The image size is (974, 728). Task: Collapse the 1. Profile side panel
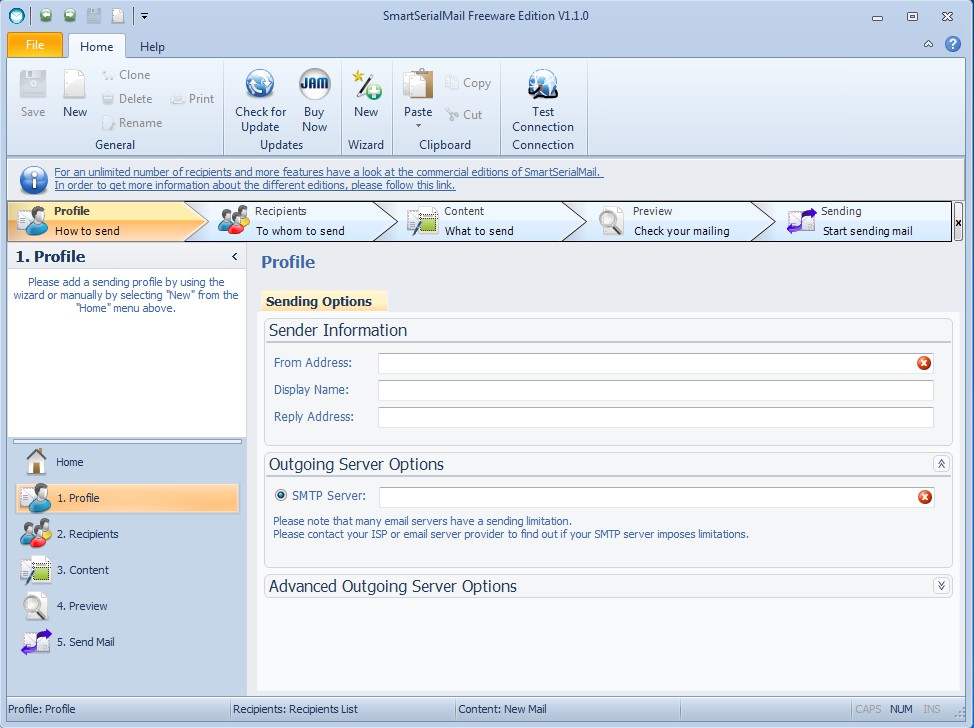(x=235, y=257)
